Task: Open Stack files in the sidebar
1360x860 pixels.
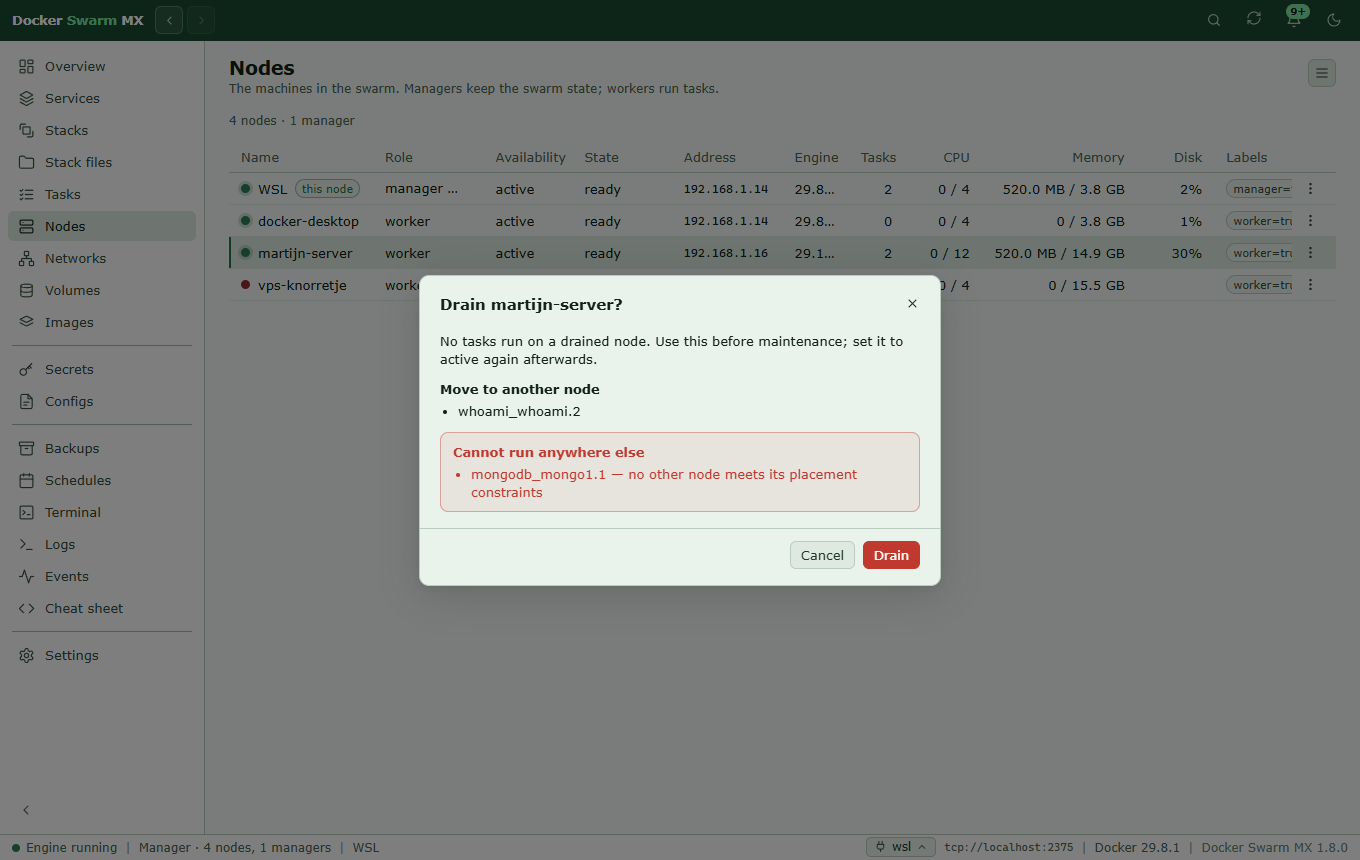Action: coord(102,162)
